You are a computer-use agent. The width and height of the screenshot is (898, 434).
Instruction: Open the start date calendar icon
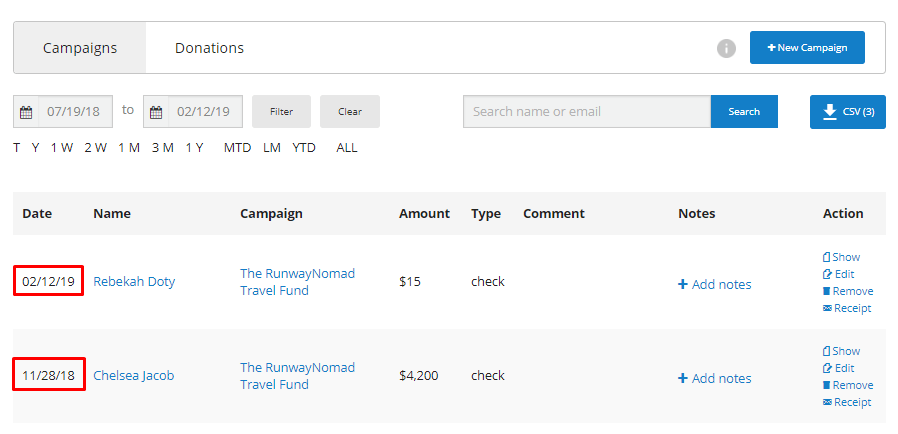[x=26, y=112]
